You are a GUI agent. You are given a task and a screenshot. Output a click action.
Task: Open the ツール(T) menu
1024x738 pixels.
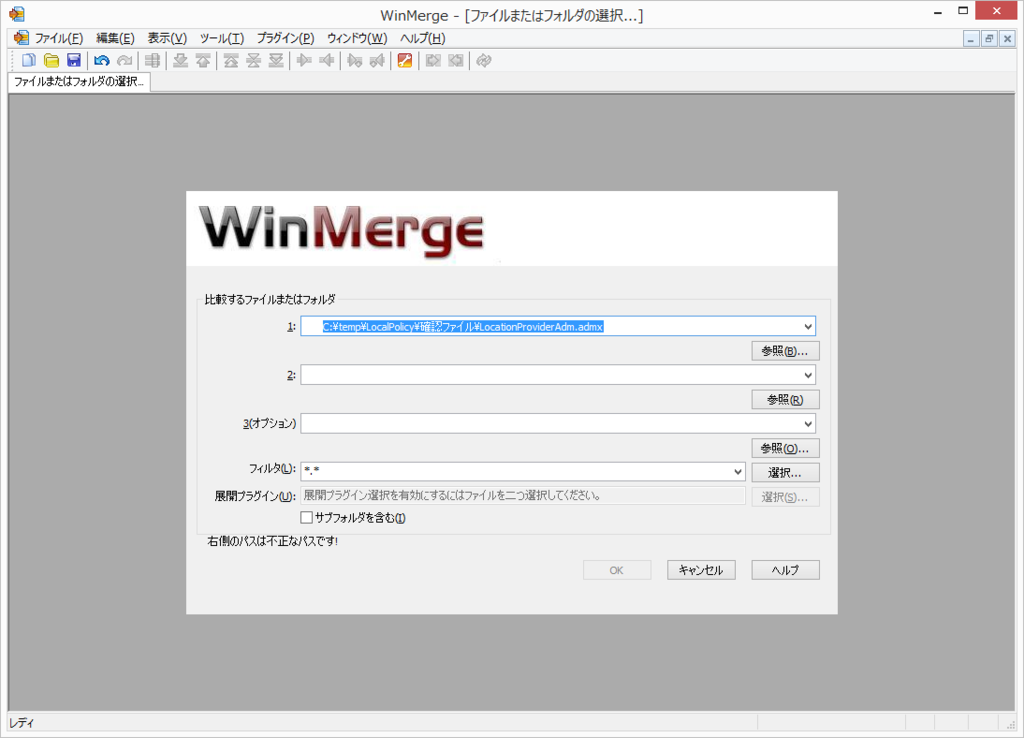[221, 39]
